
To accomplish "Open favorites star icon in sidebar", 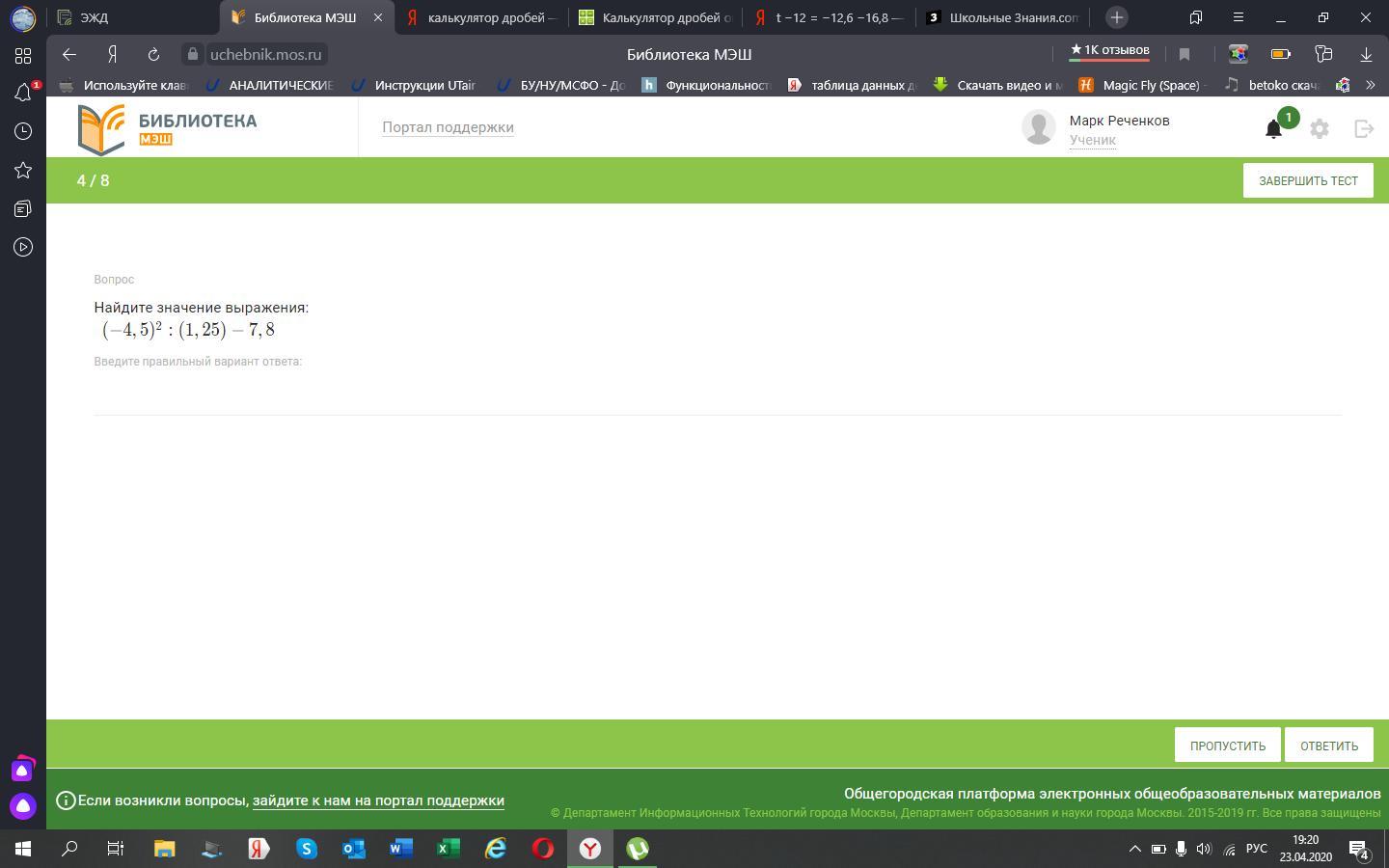I will tap(23, 170).
